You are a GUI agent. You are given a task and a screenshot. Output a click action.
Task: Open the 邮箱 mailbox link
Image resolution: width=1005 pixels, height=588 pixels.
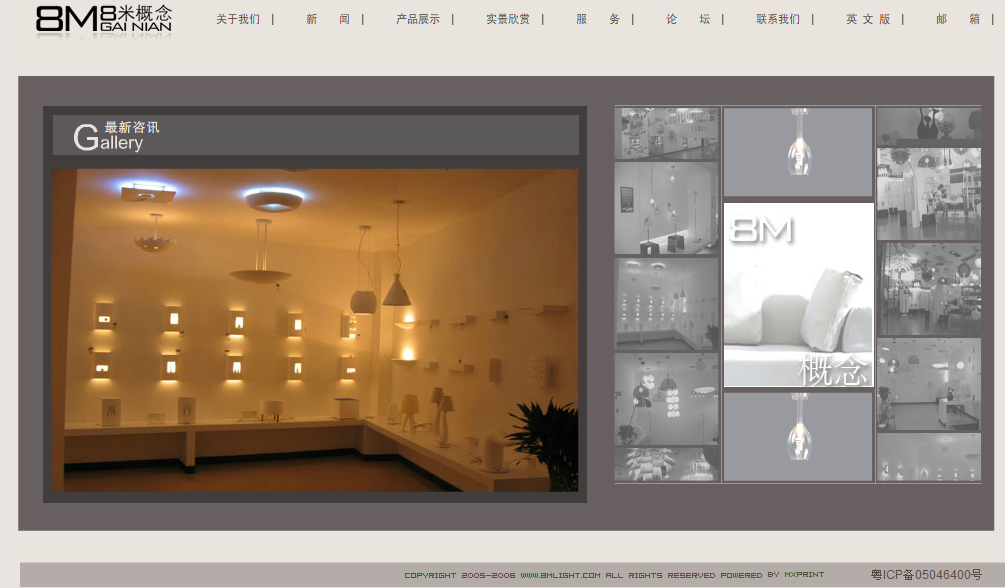tap(958, 19)
